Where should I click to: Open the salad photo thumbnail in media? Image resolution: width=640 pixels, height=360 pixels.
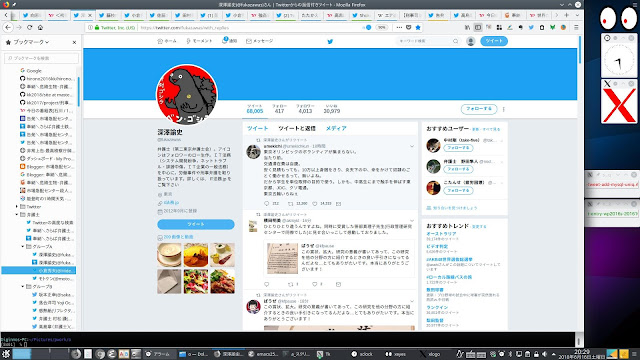tap(196, 281)
